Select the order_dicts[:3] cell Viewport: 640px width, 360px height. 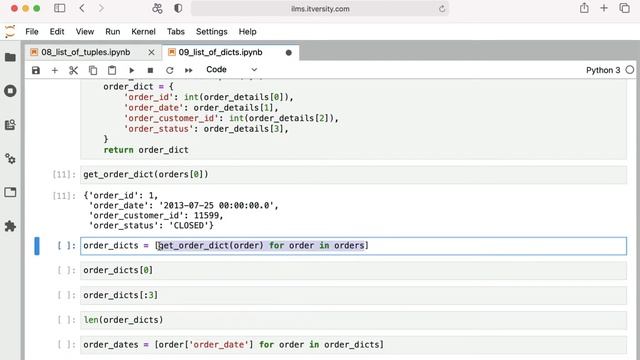tap(353, 295)
